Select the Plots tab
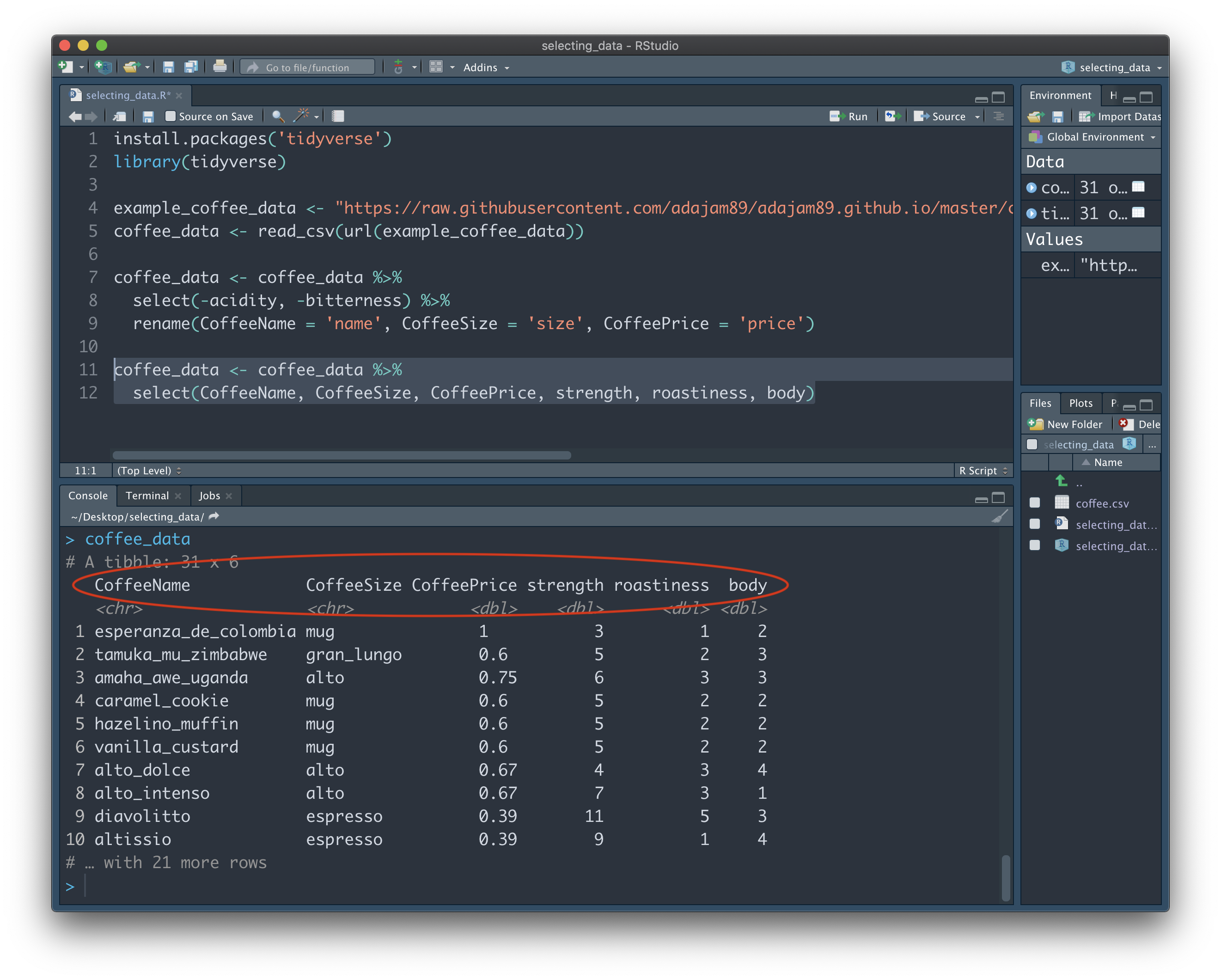1221x980 pixels. pos(1081,403)
